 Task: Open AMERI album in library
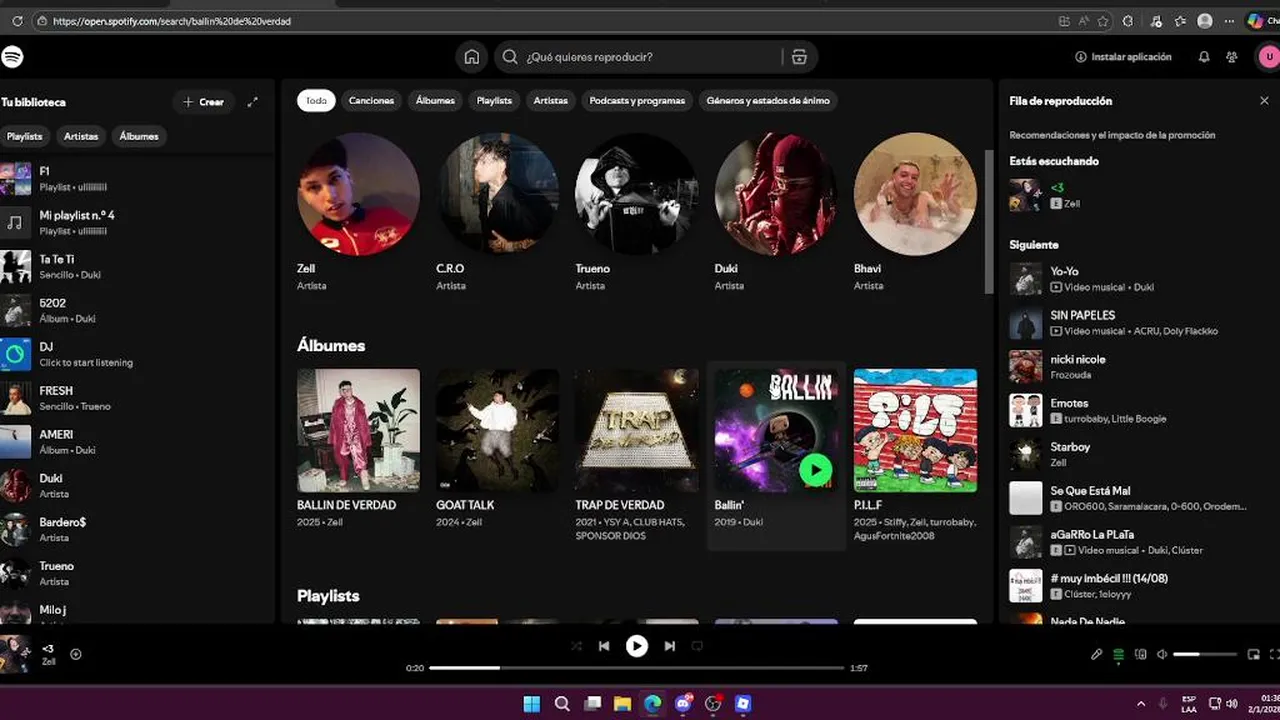tap(135, 442)
